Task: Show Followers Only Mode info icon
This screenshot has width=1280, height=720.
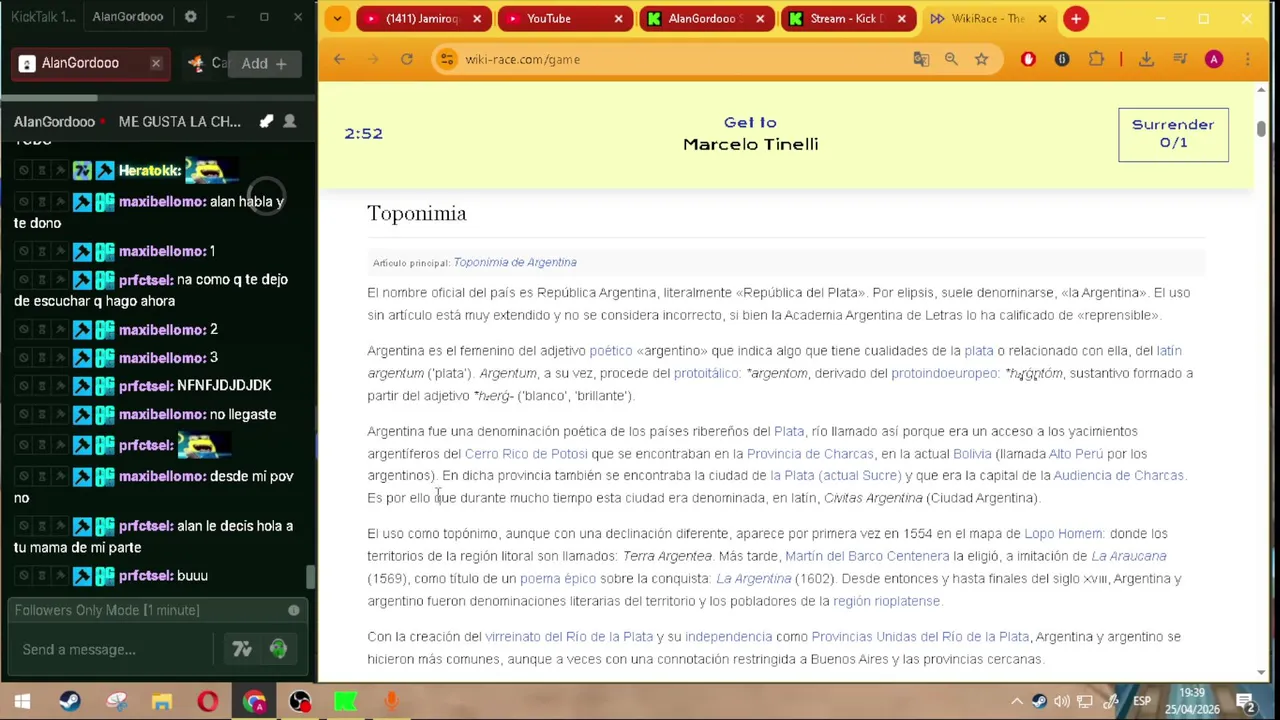Action: (294, 610)
